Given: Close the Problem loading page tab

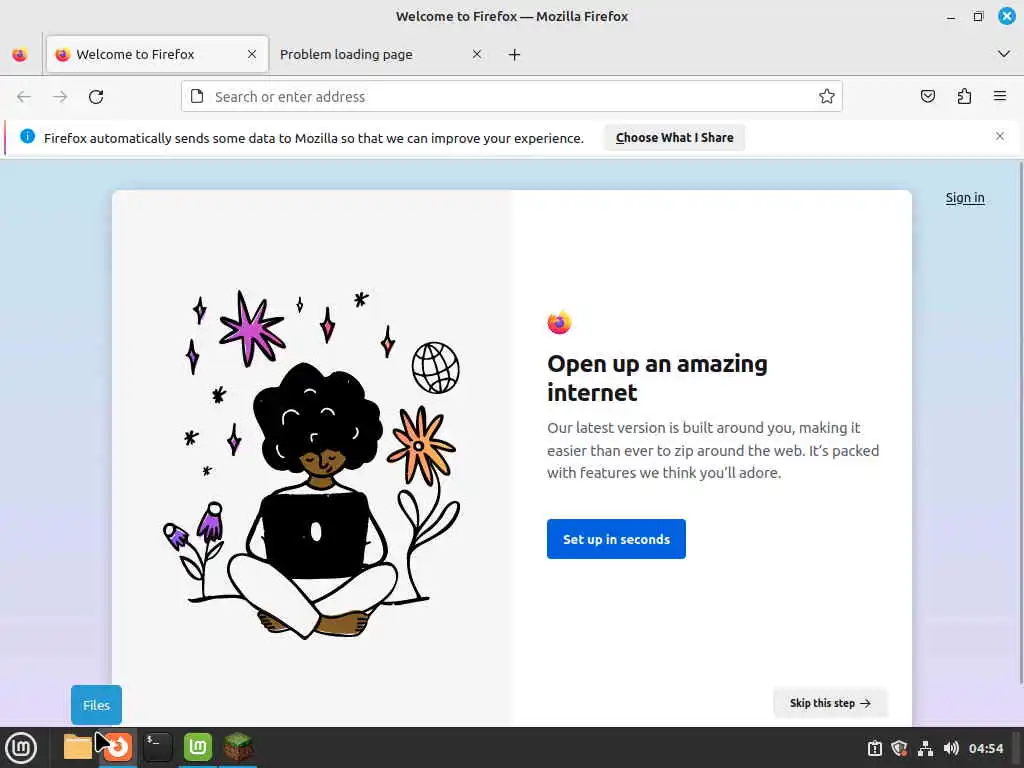Looking at the screenshot, I should [477, 54].
